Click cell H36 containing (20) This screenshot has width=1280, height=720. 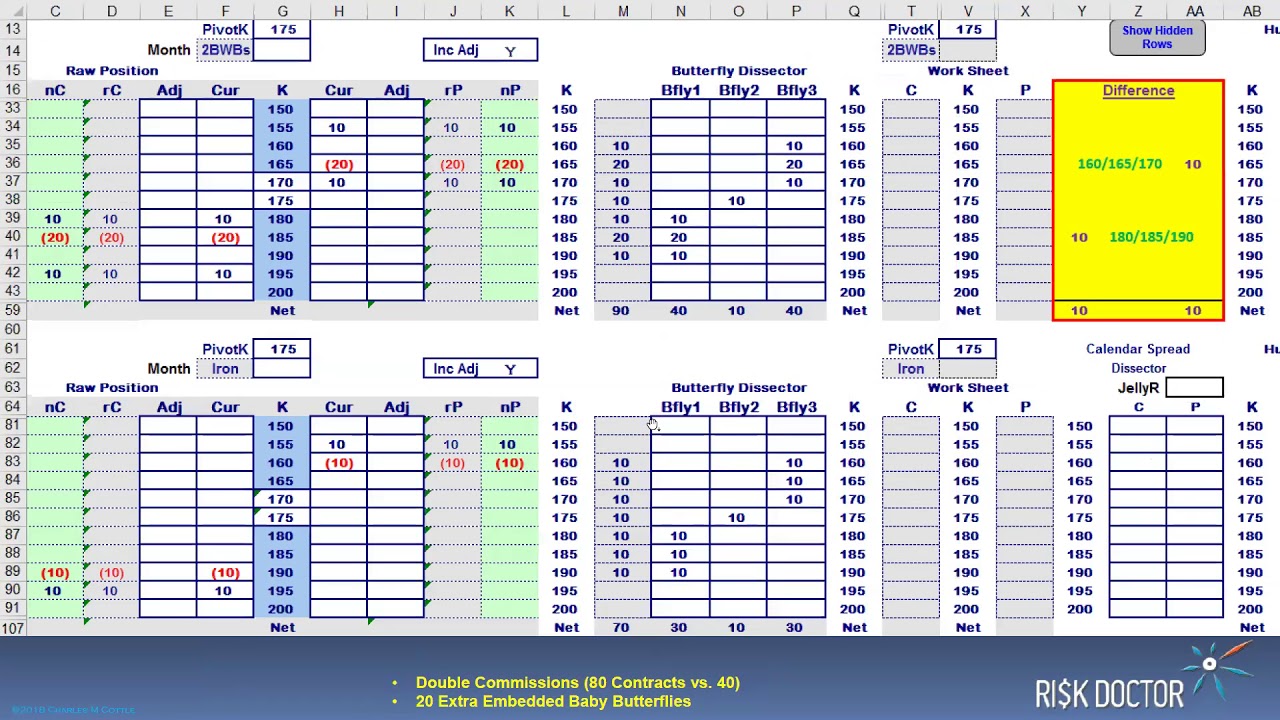pos(339,164)
